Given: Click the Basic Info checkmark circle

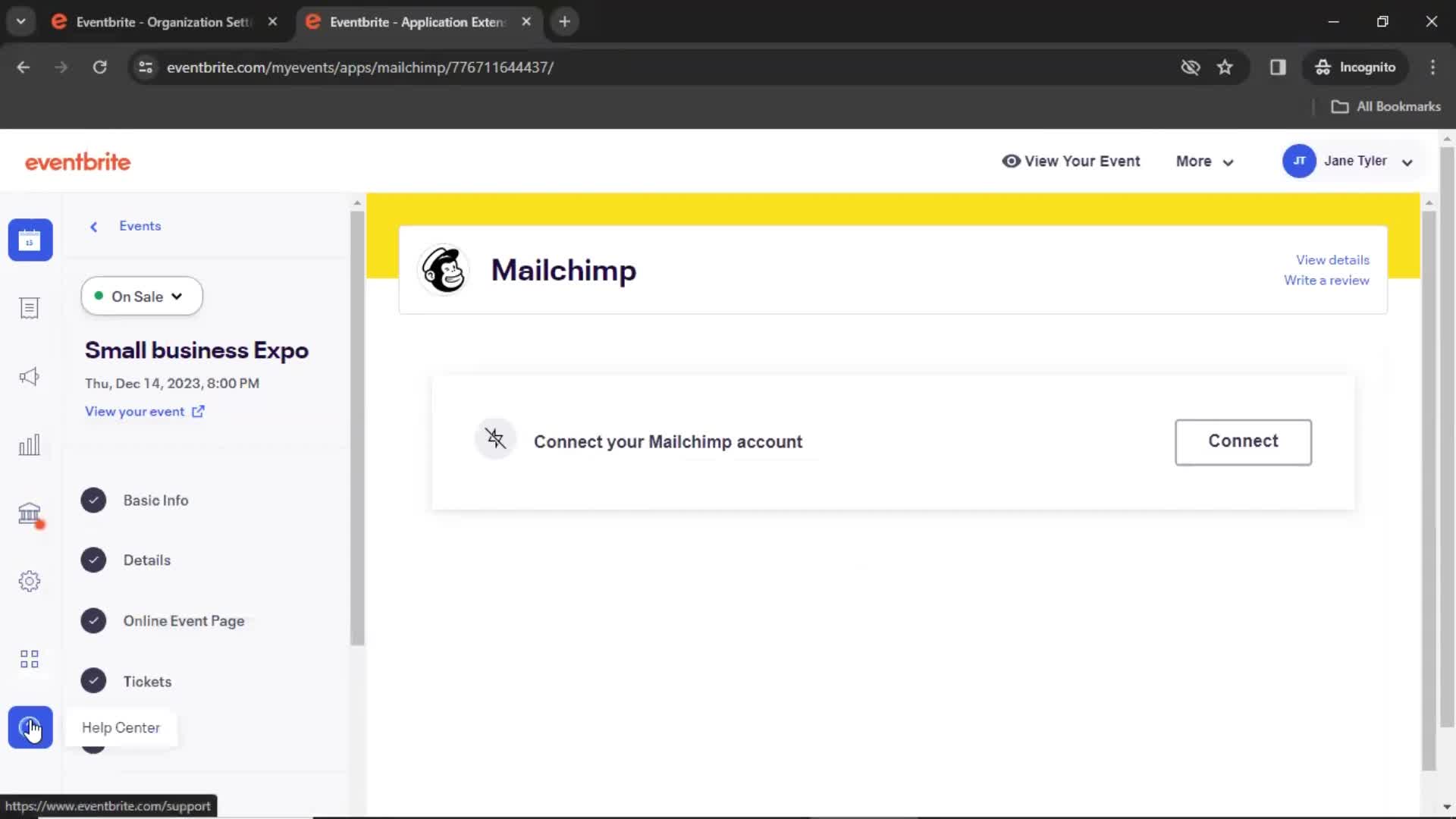Looking at the screenshot, I should pyautogui.click(x=93, y=500).
